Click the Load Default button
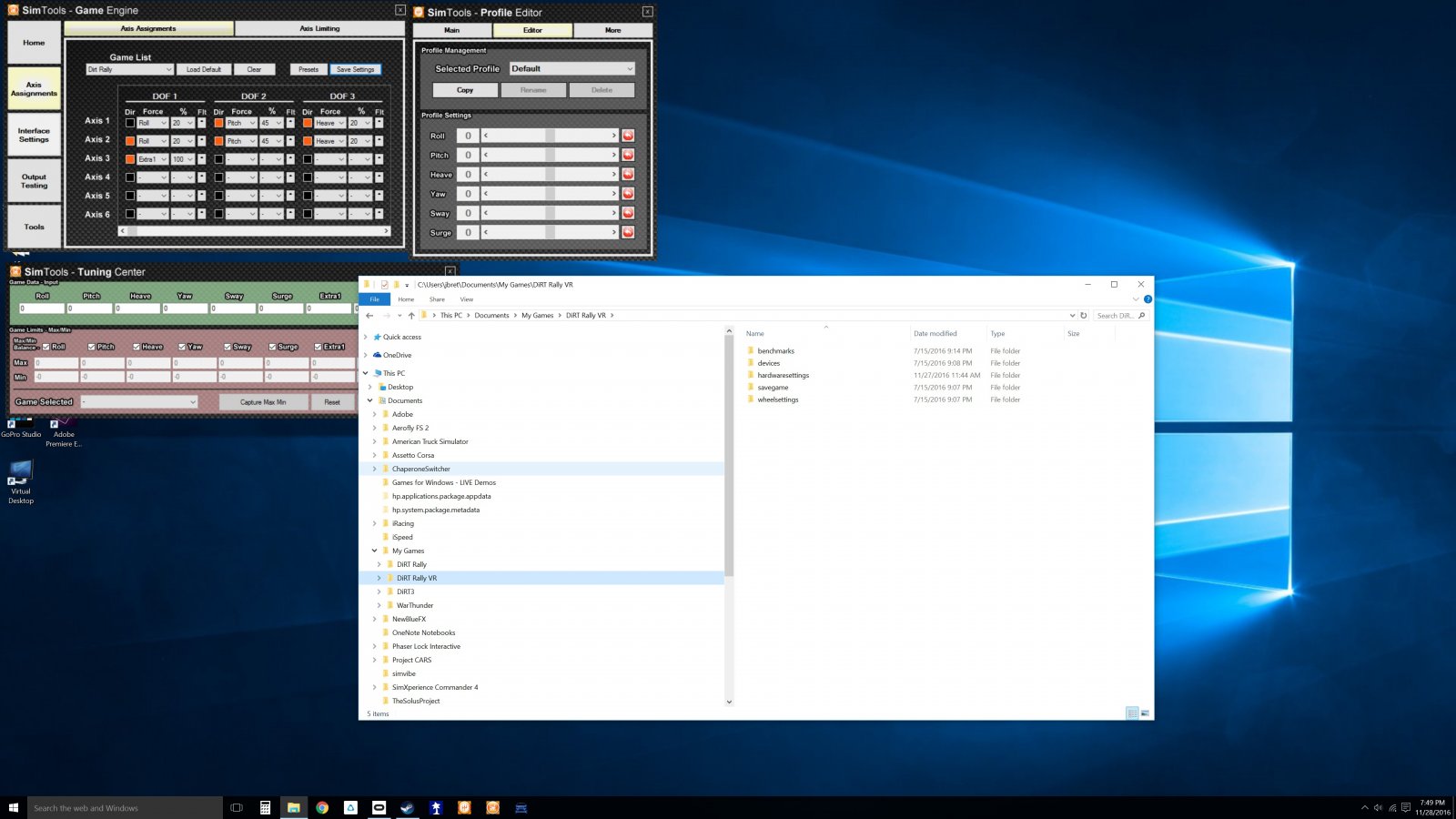Viewport: 1456px width, 819px height. coord(203,69)
